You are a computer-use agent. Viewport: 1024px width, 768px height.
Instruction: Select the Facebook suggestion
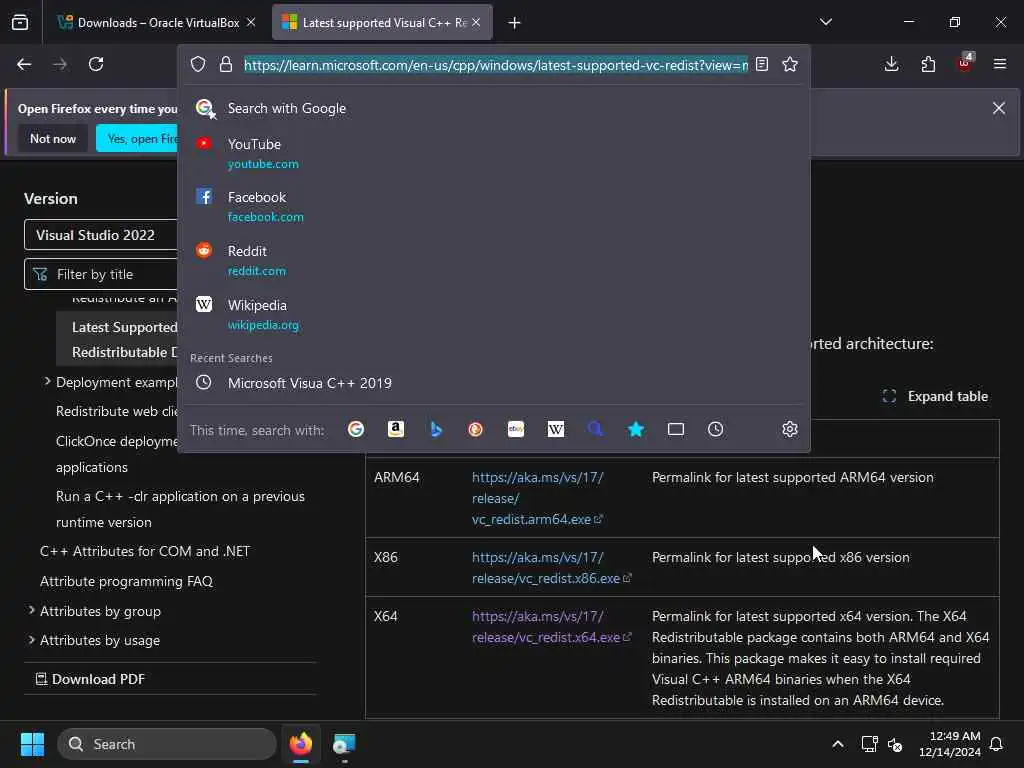[494, 206]
